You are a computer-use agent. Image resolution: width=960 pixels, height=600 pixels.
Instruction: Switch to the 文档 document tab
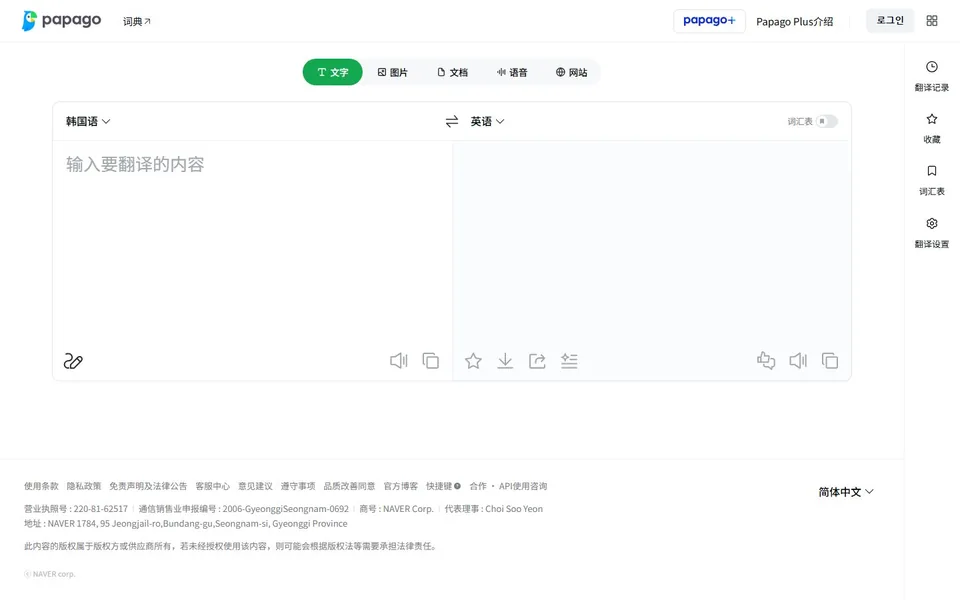coord(452,72)
